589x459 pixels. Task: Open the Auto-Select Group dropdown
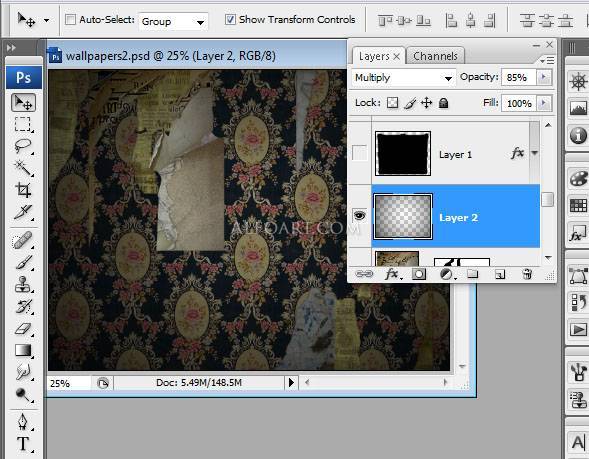tap(173, 22)
